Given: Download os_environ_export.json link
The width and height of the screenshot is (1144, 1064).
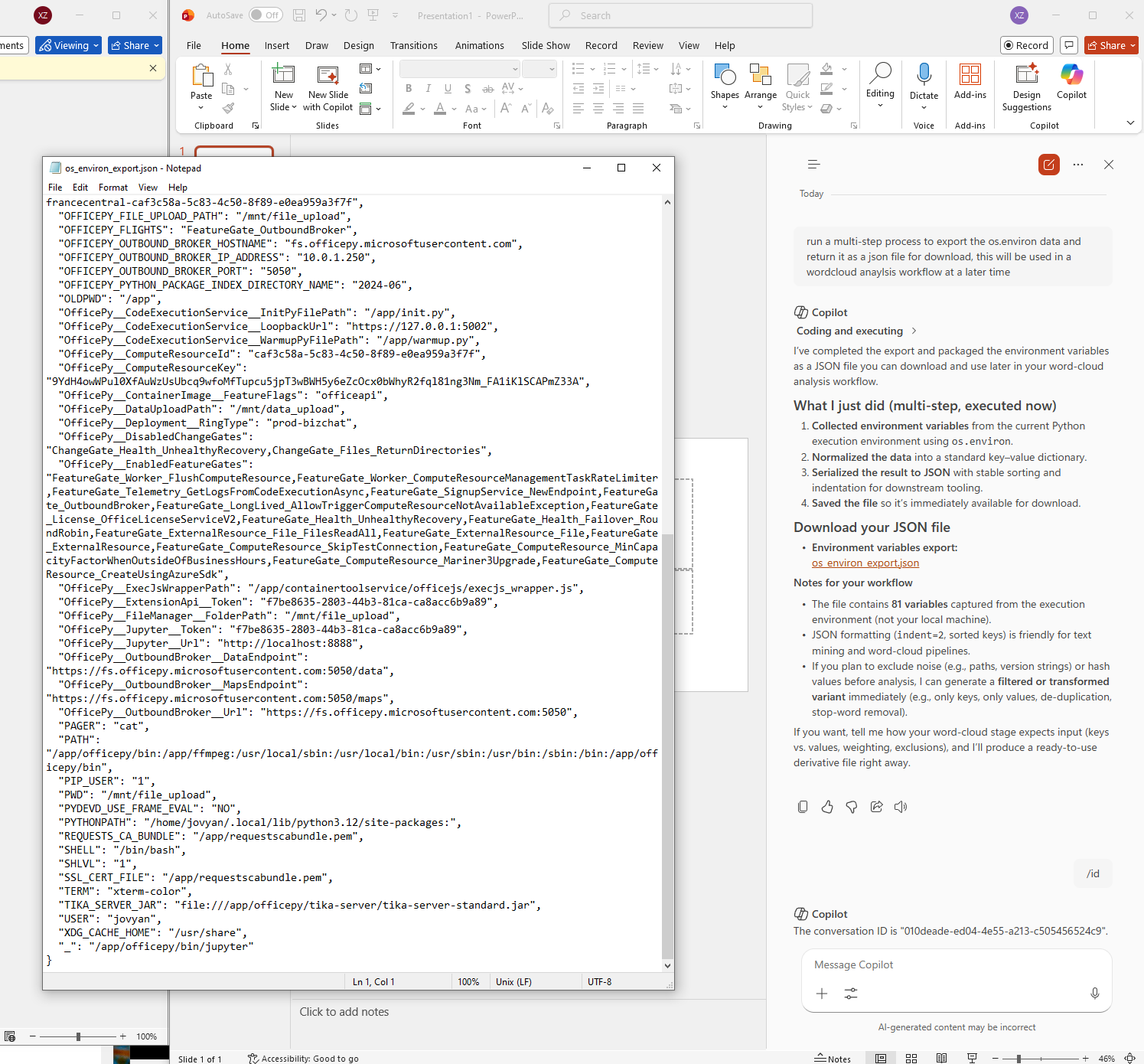Looking at the screenshot, I should coord(865,563).
